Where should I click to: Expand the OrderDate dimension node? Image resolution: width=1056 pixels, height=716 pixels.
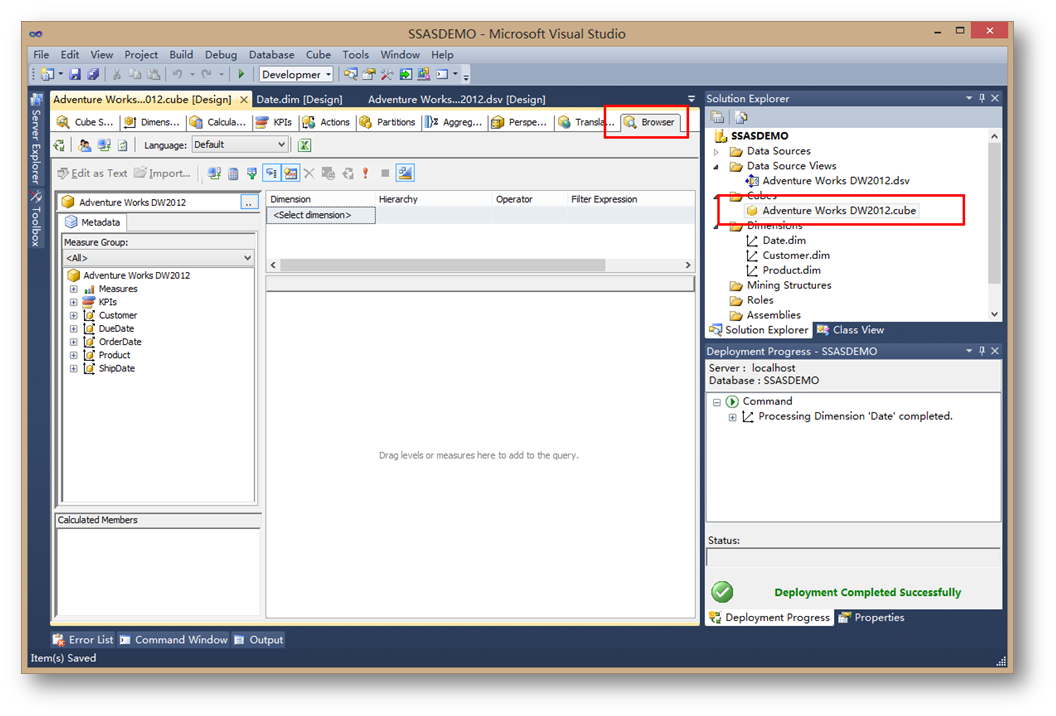pos(73,342)
